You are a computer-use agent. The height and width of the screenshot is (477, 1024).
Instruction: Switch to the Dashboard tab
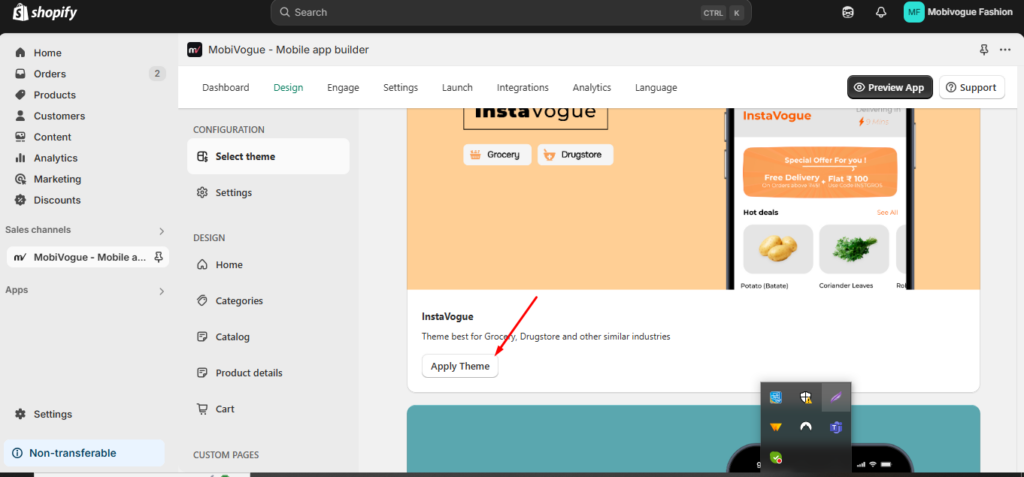(x=225, y=88)
